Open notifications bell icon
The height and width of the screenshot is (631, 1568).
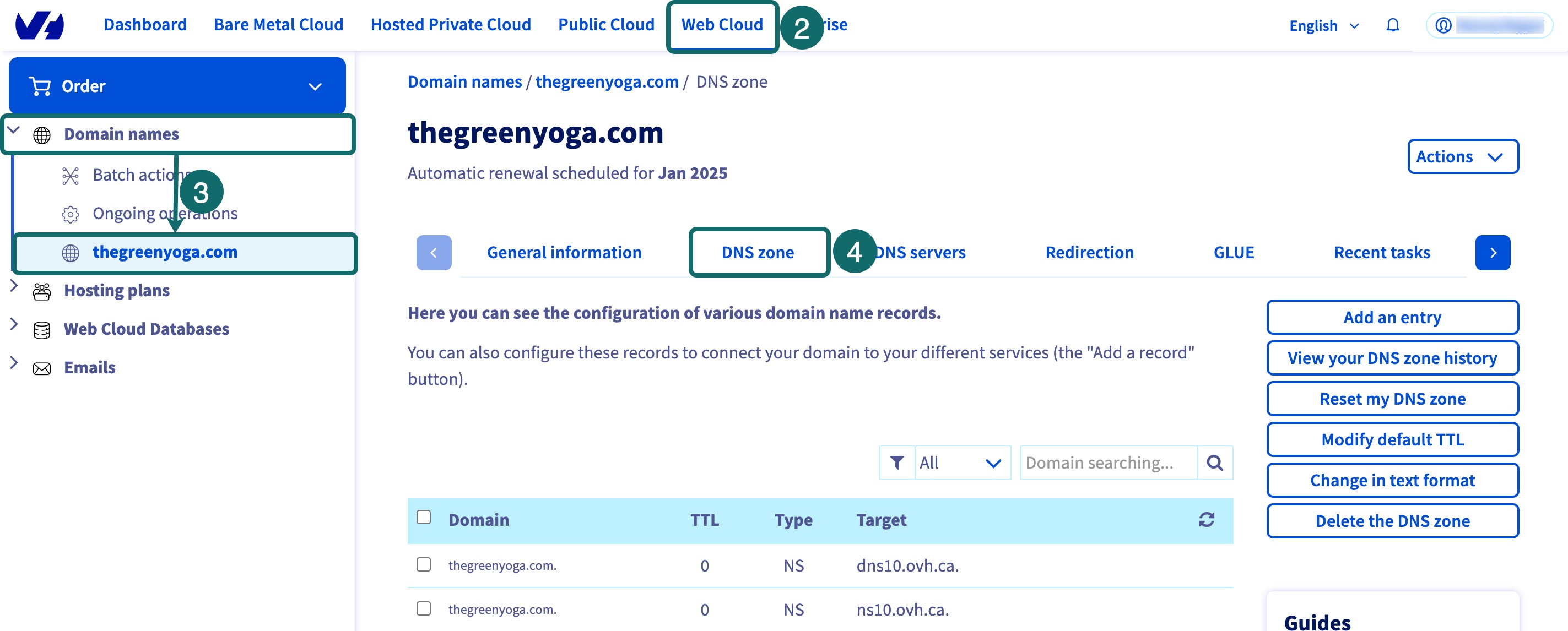tap(1393, 25)
